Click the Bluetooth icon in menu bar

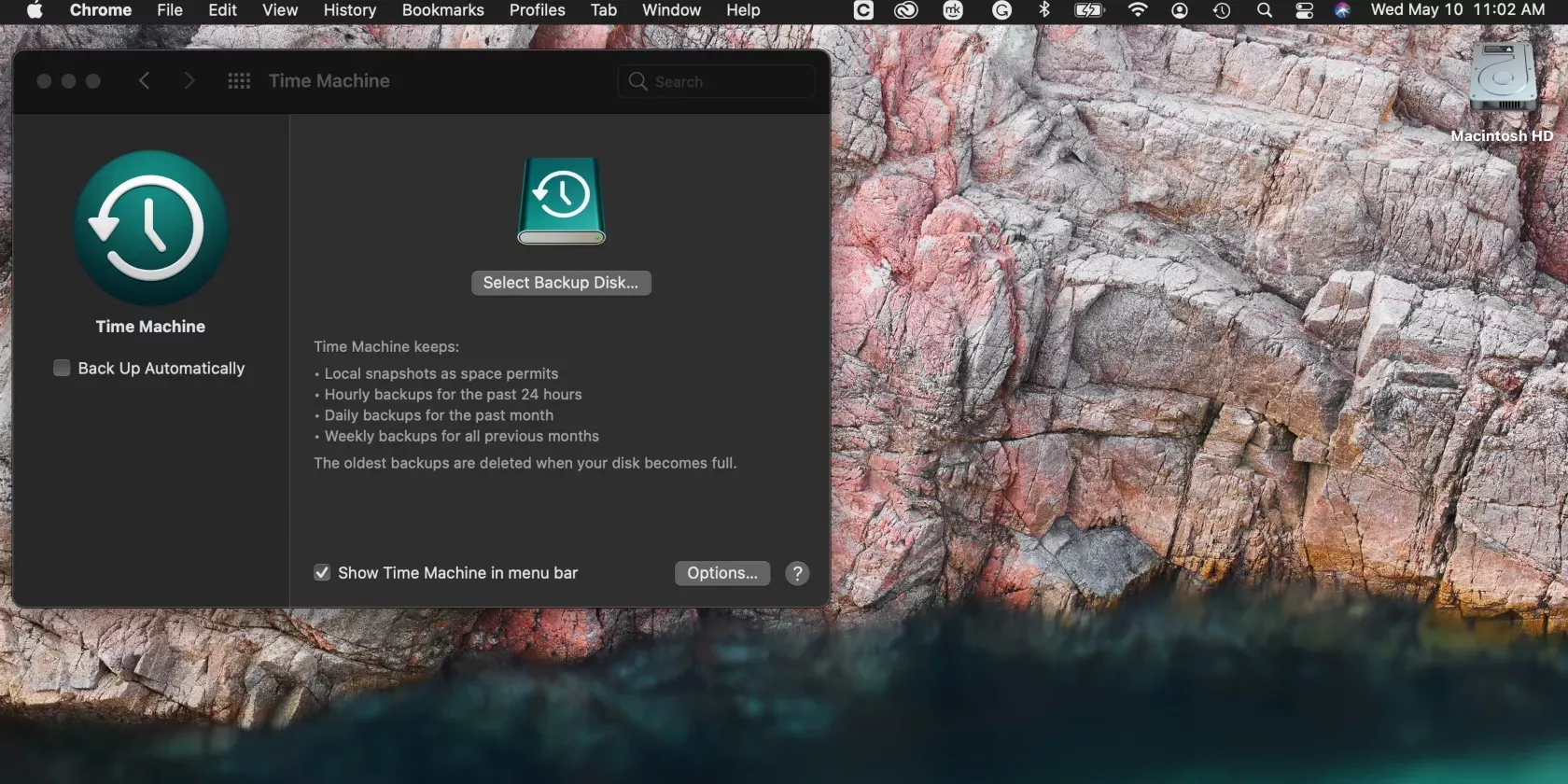pyautogui.click(x=1044, y=10)
